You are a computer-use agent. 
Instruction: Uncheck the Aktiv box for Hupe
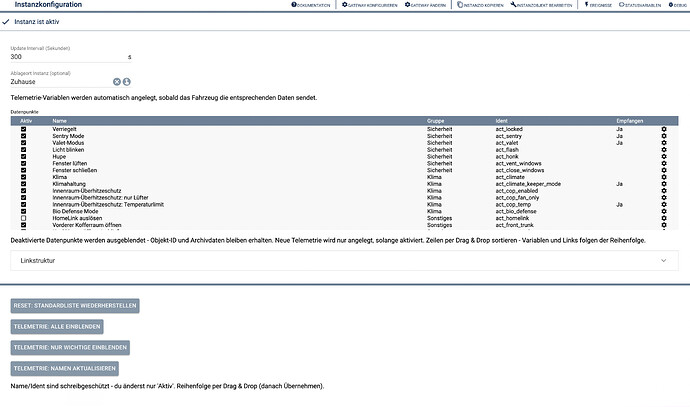(x=23, y=157)
